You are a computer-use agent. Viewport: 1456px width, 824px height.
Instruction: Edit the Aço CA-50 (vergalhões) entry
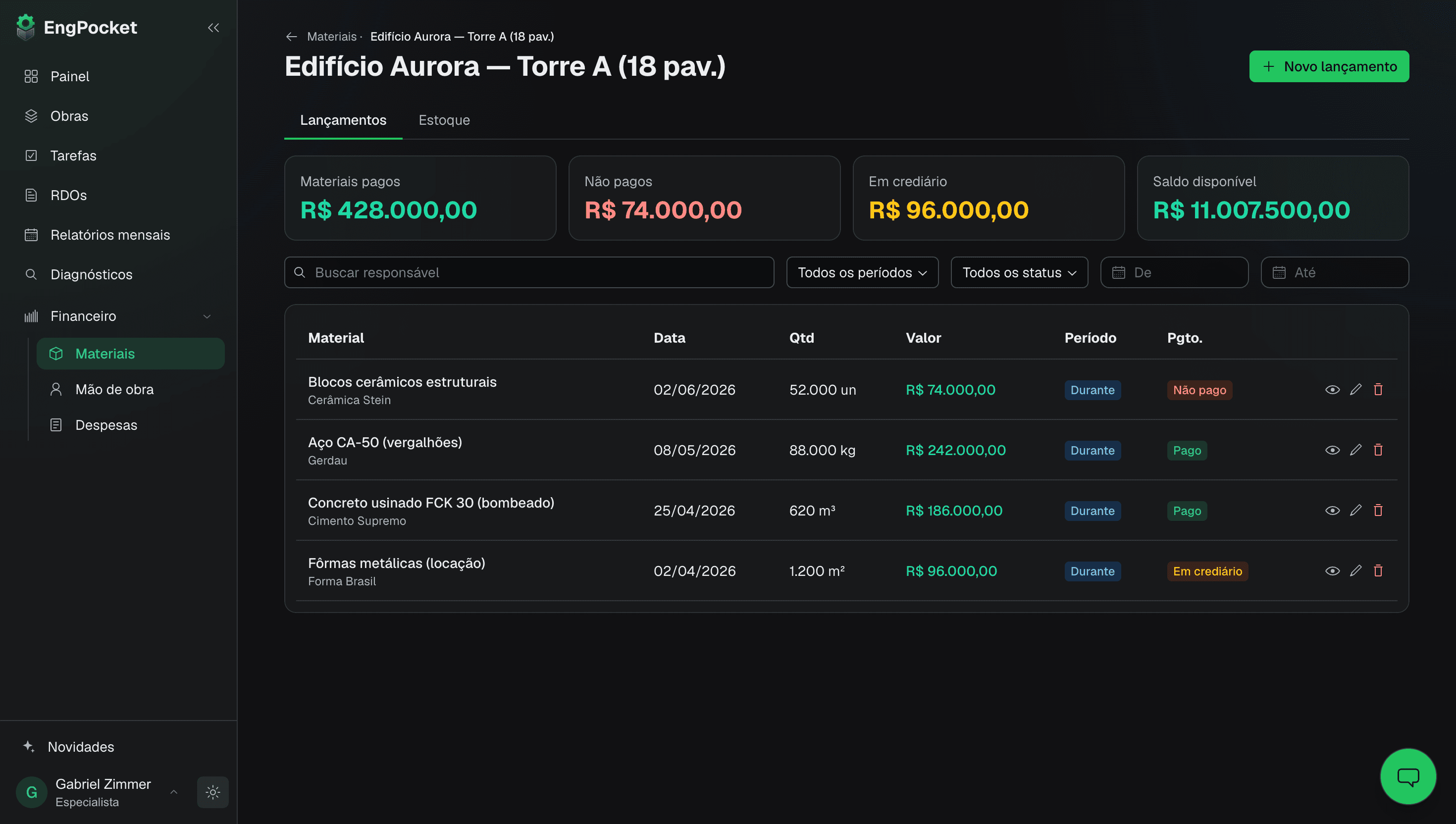[1356, 450]
